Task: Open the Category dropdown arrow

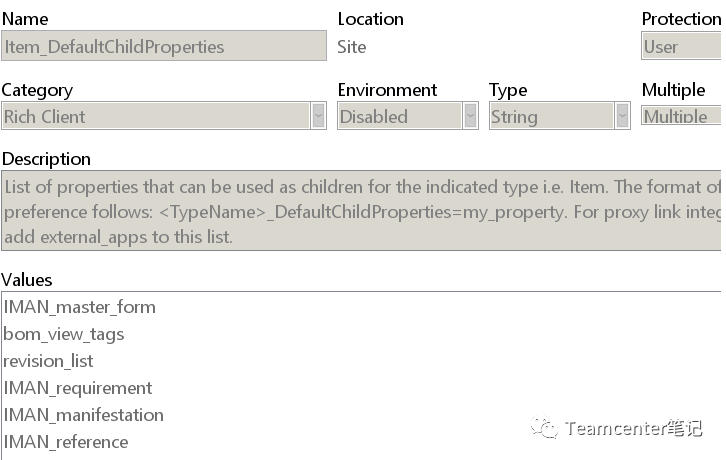Action: pos(318,116)
